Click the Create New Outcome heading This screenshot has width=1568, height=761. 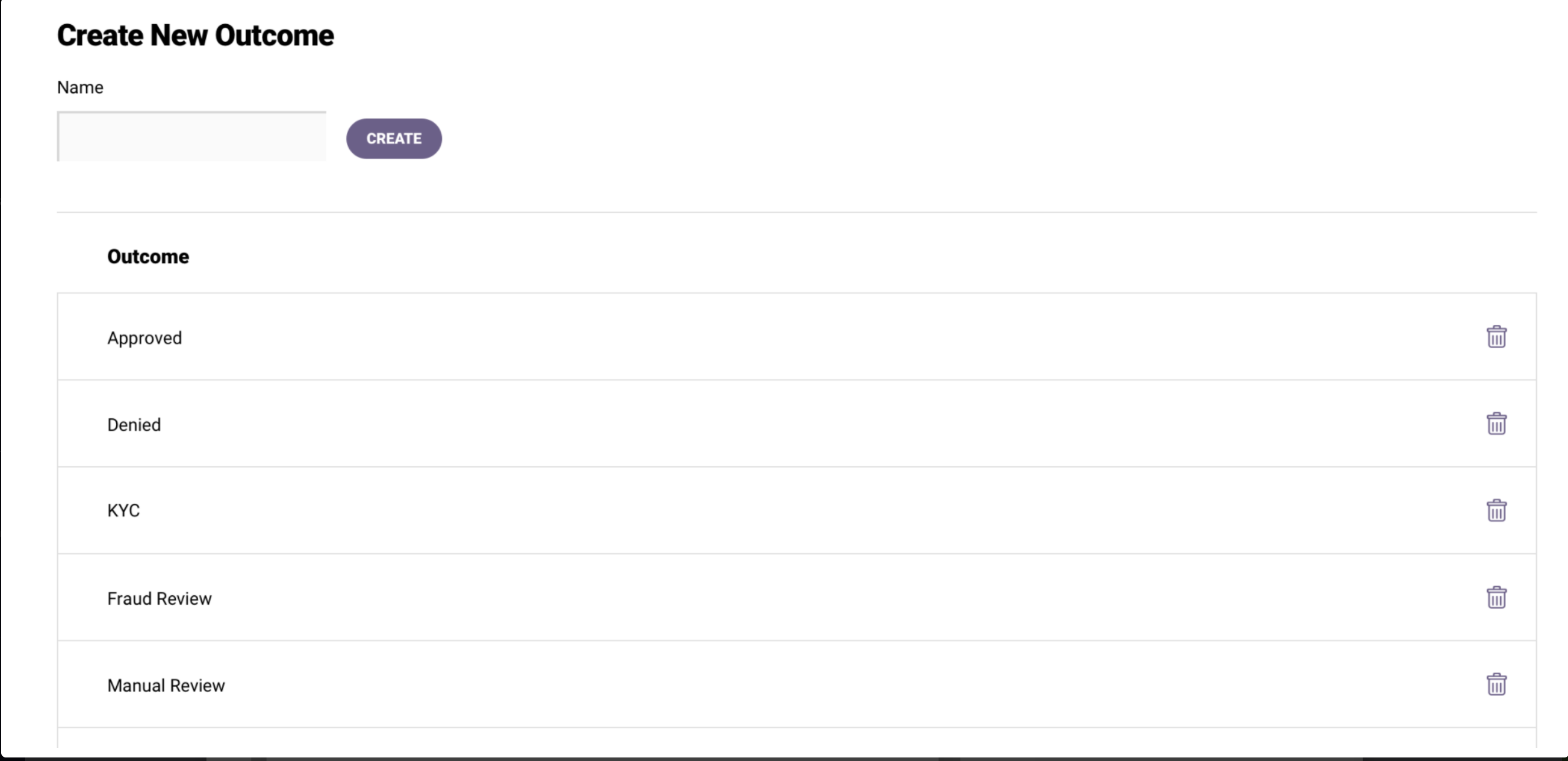pos(195,35)
